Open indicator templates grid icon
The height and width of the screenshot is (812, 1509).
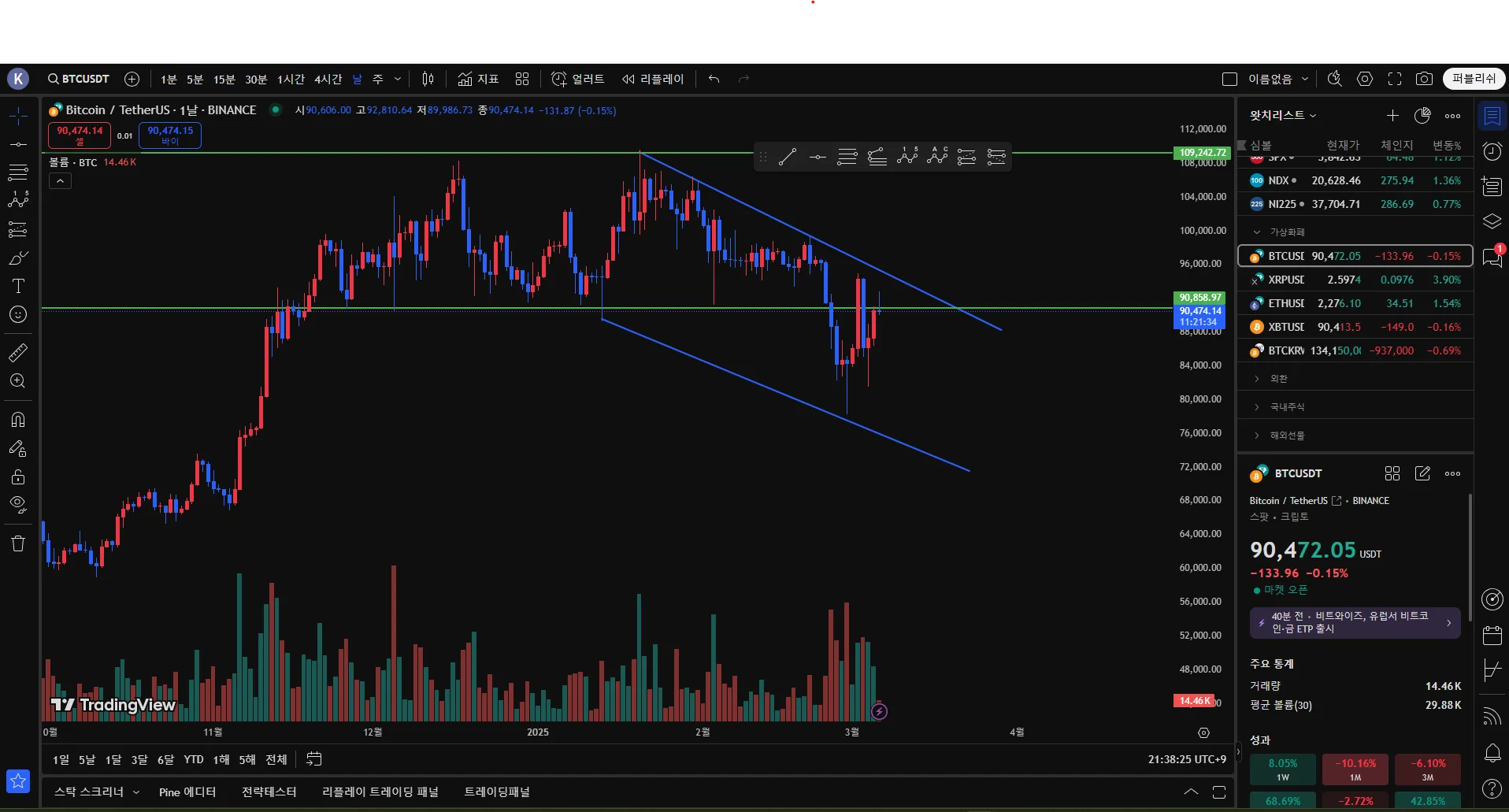pyautogui.click(x=522, y=79)
